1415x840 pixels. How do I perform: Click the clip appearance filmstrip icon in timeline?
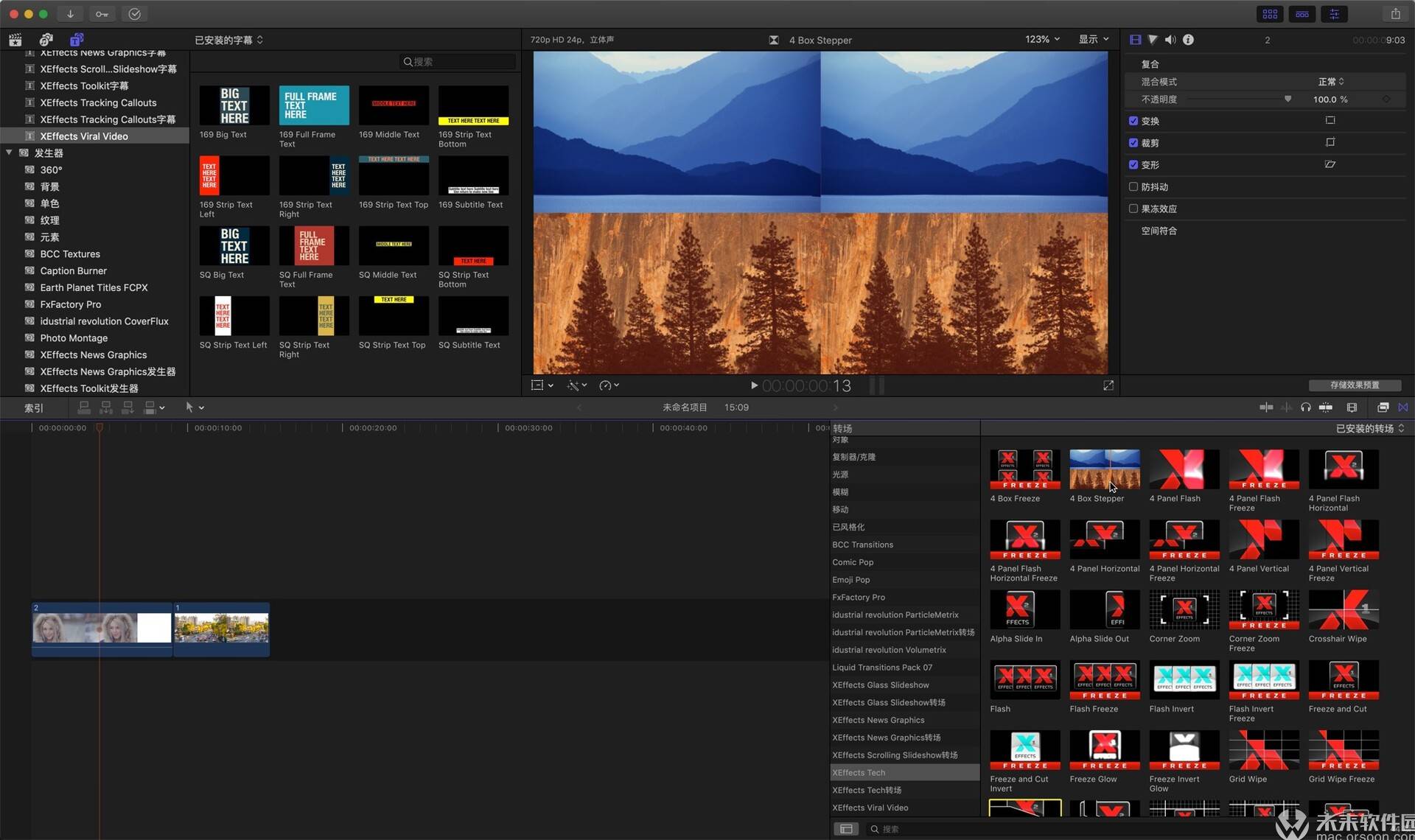click(x=1352, y=407)
